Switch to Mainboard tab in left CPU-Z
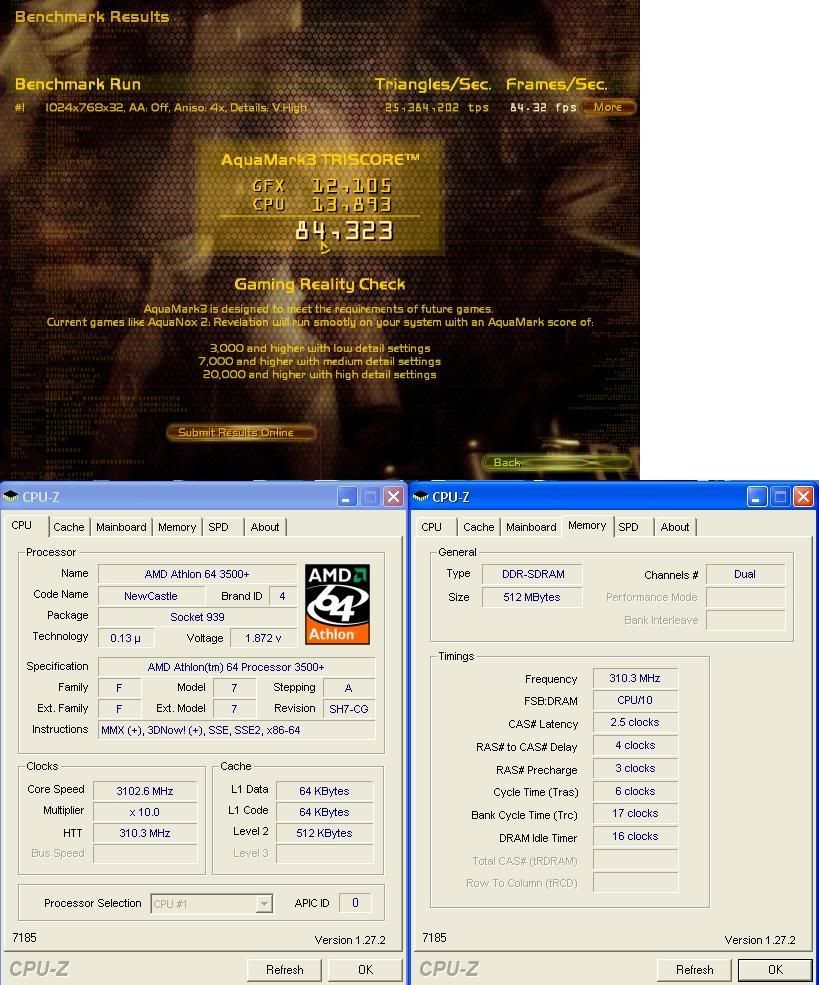Screen dimensions: 819x985 (121, 527)
